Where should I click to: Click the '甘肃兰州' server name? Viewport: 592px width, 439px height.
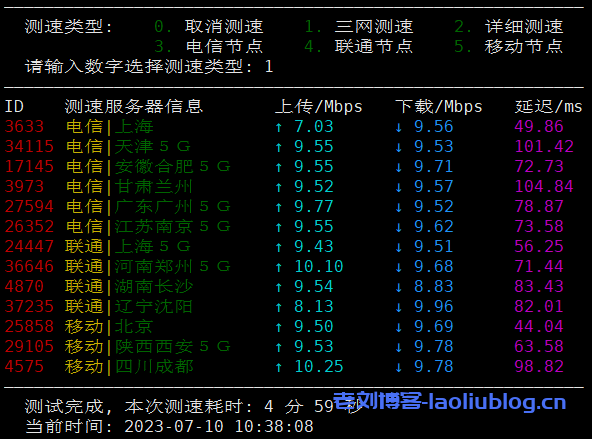point(154,186)
